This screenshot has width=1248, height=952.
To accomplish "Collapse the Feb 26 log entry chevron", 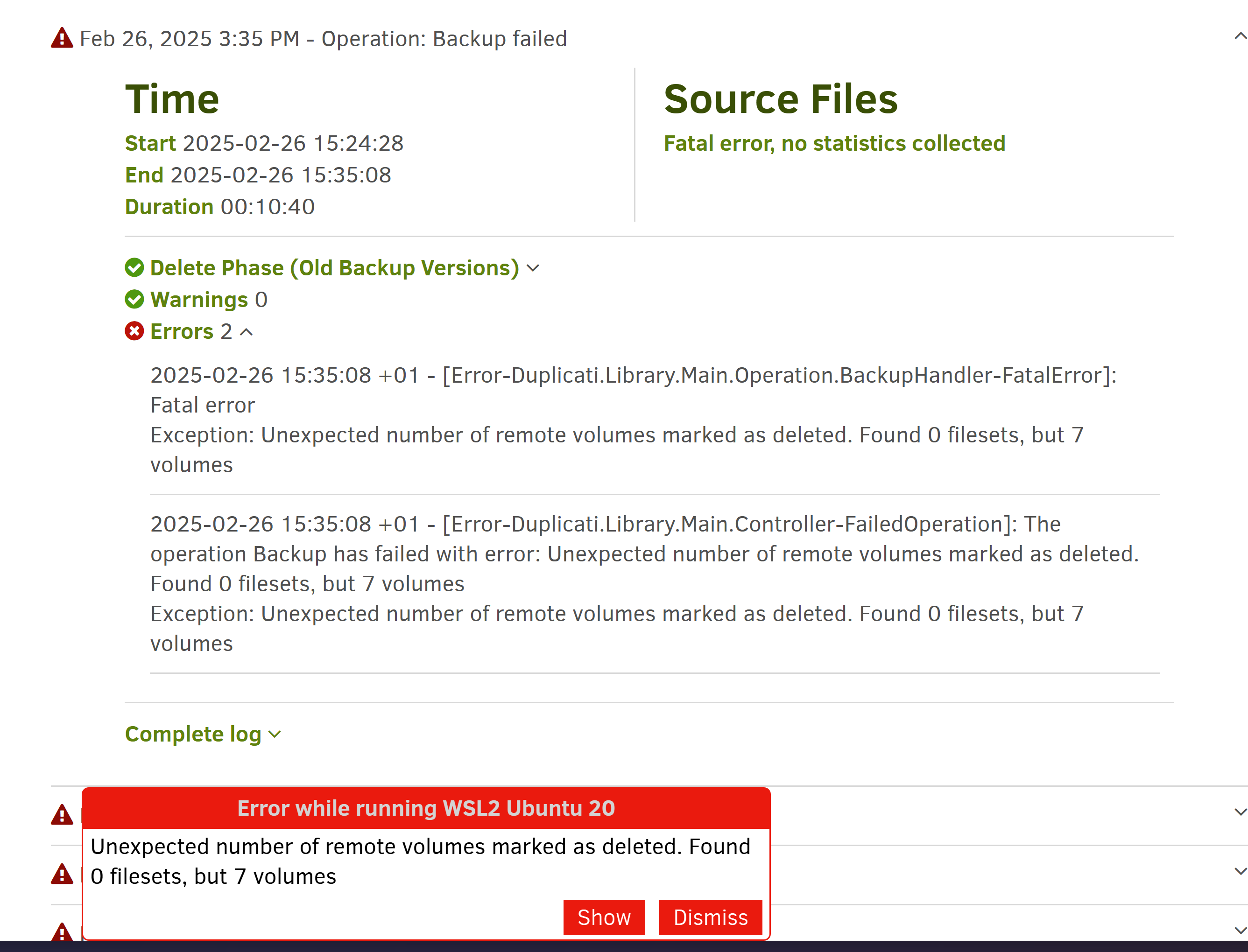I will coord(1240,36).
